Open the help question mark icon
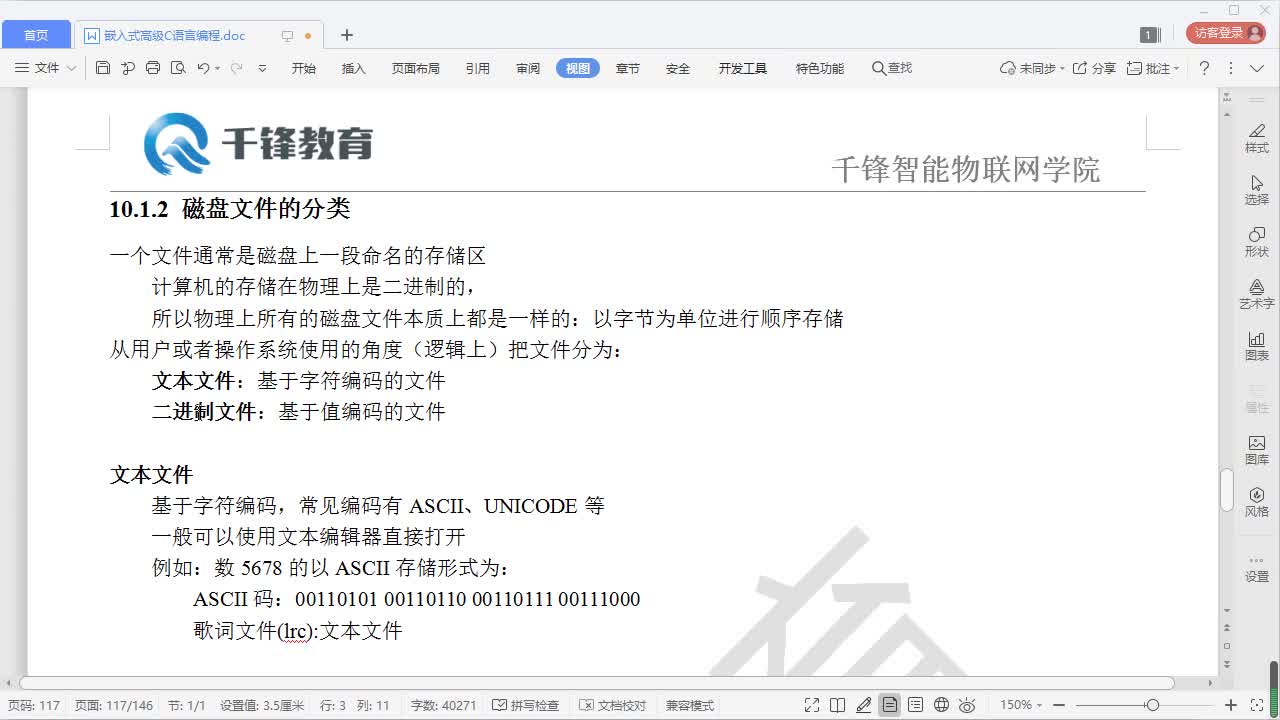 [1204, 68]
